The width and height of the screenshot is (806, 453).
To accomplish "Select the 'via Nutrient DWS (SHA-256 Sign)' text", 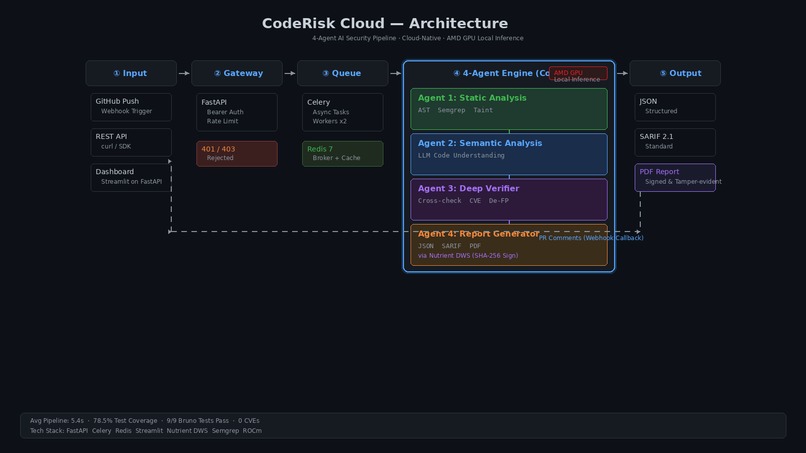I will pos(468,256).
